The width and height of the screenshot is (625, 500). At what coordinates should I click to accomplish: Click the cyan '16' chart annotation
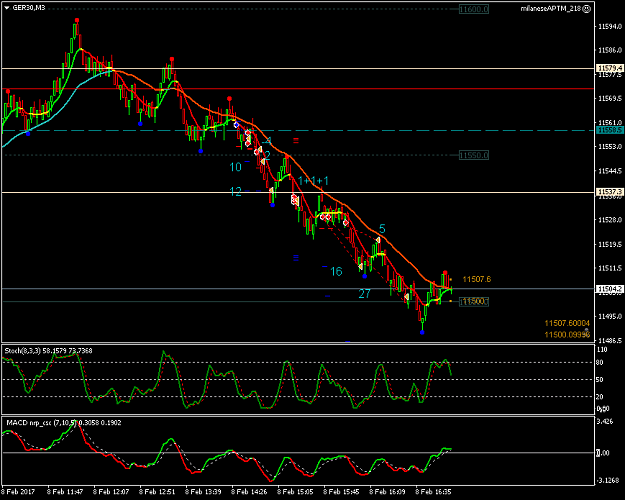tap(336, 272)
